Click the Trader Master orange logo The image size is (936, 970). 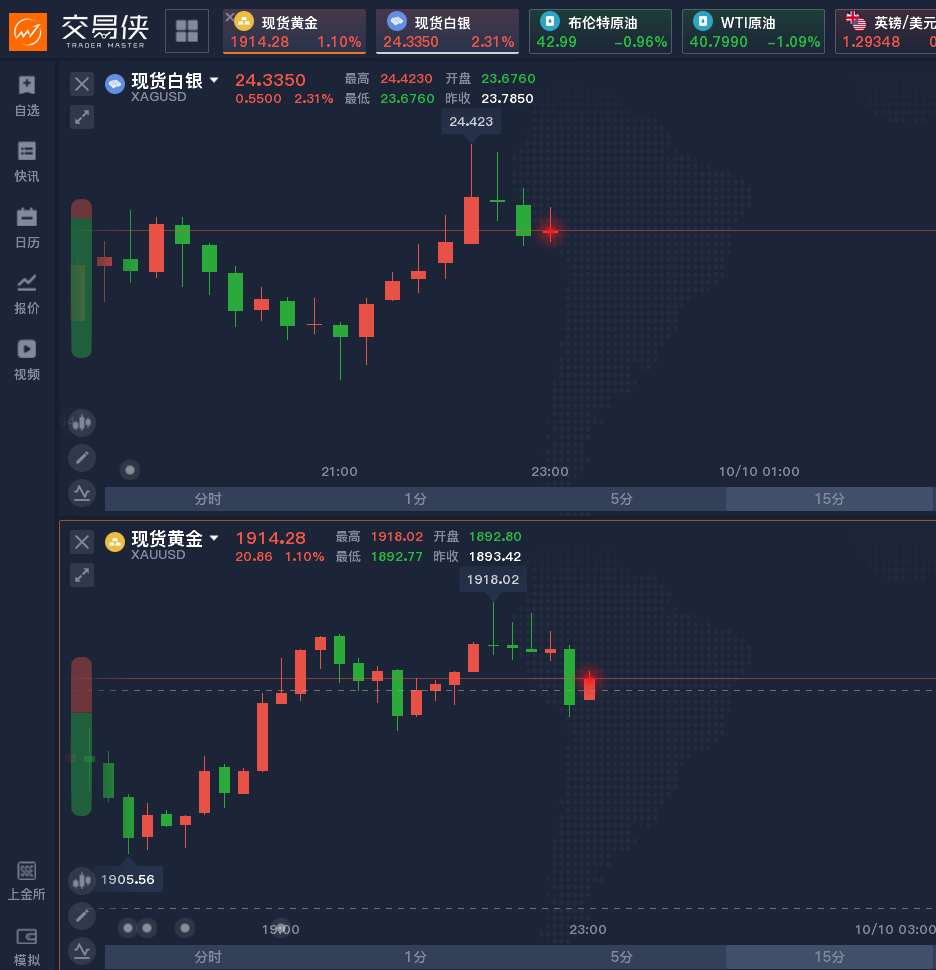pyautogui.click(x=28, y=32)
